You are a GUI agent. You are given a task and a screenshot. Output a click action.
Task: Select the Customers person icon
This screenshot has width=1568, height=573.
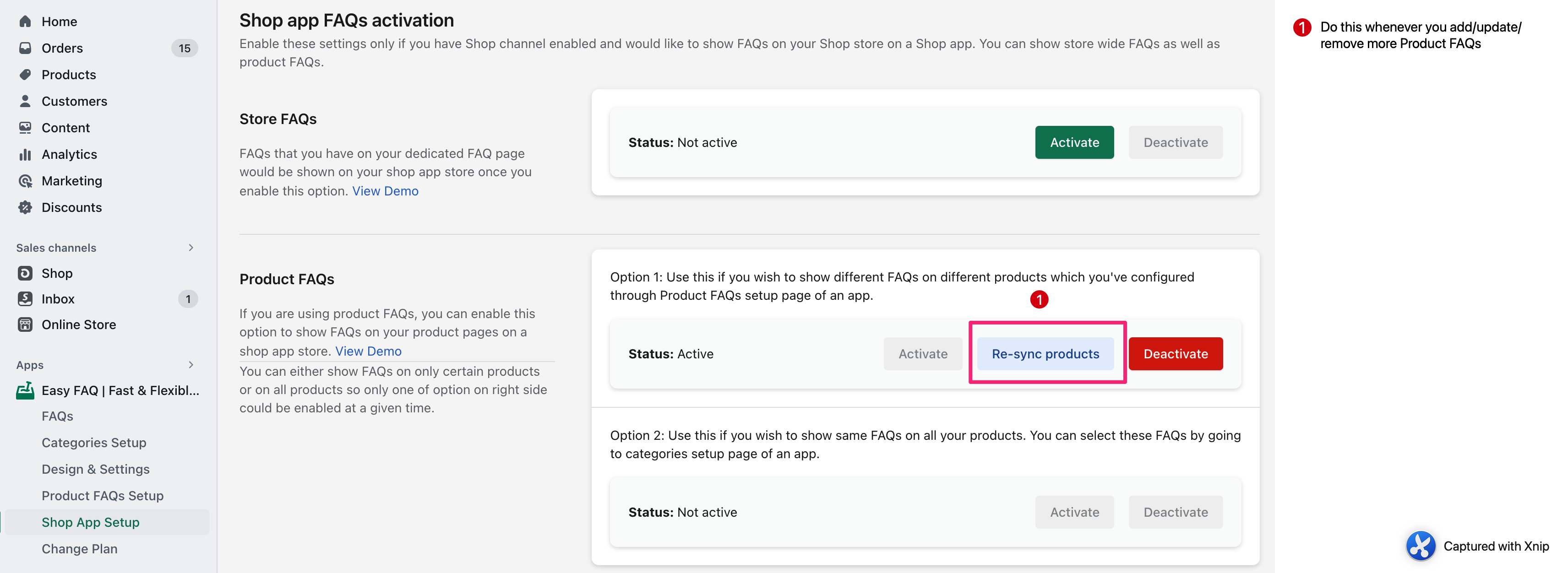pos(25,101)
